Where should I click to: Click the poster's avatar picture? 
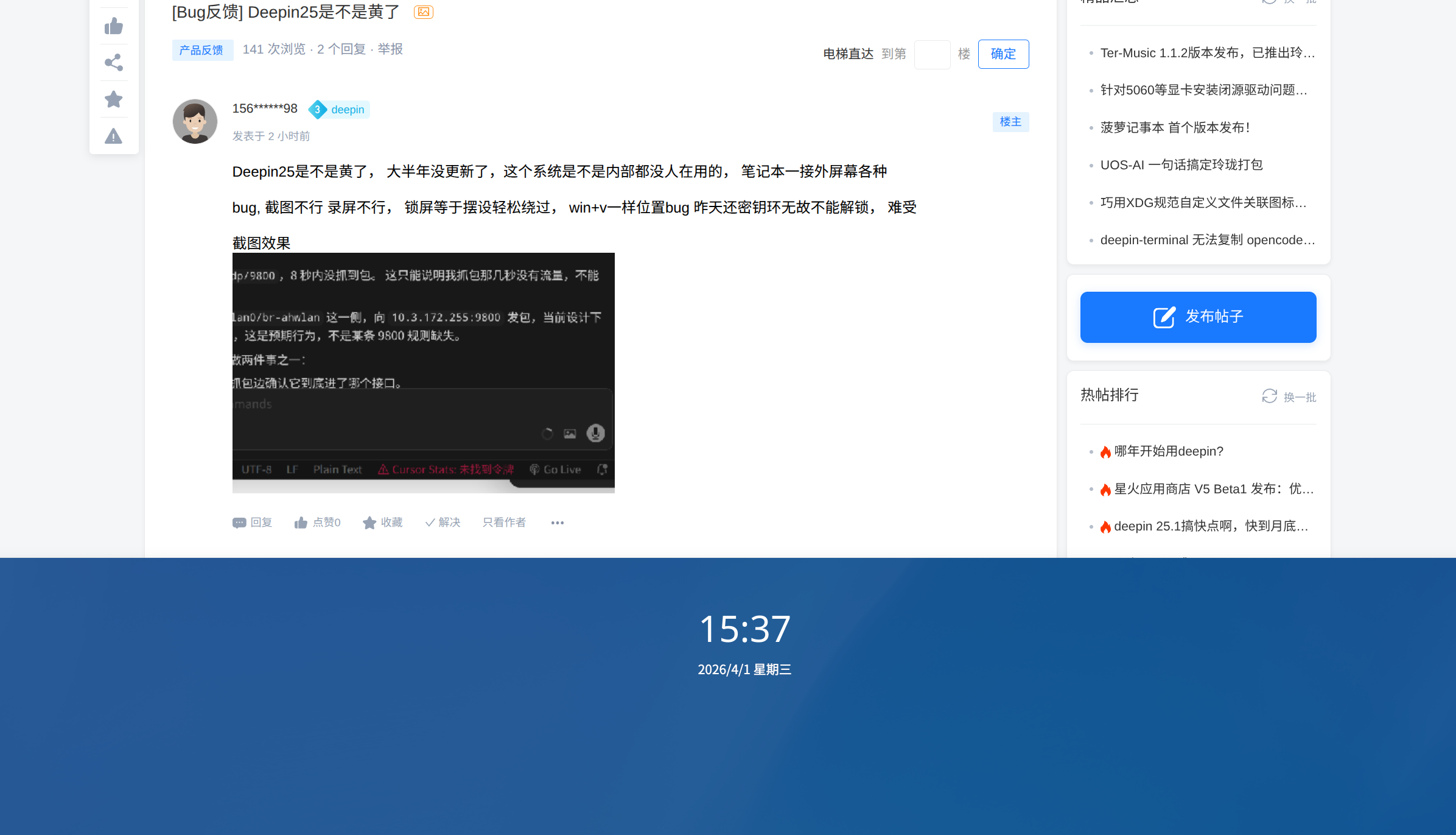pyautogui.click(x=195, y=121)
